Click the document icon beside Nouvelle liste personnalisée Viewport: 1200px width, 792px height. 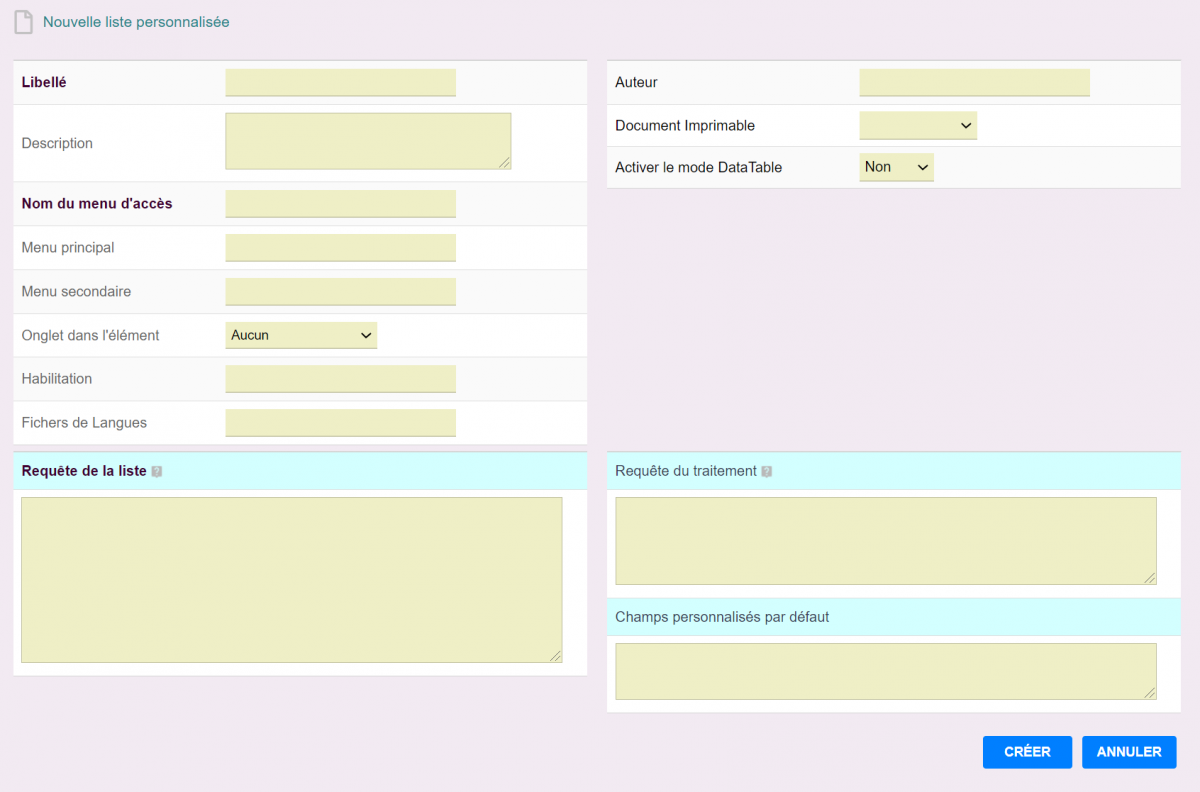23,22
